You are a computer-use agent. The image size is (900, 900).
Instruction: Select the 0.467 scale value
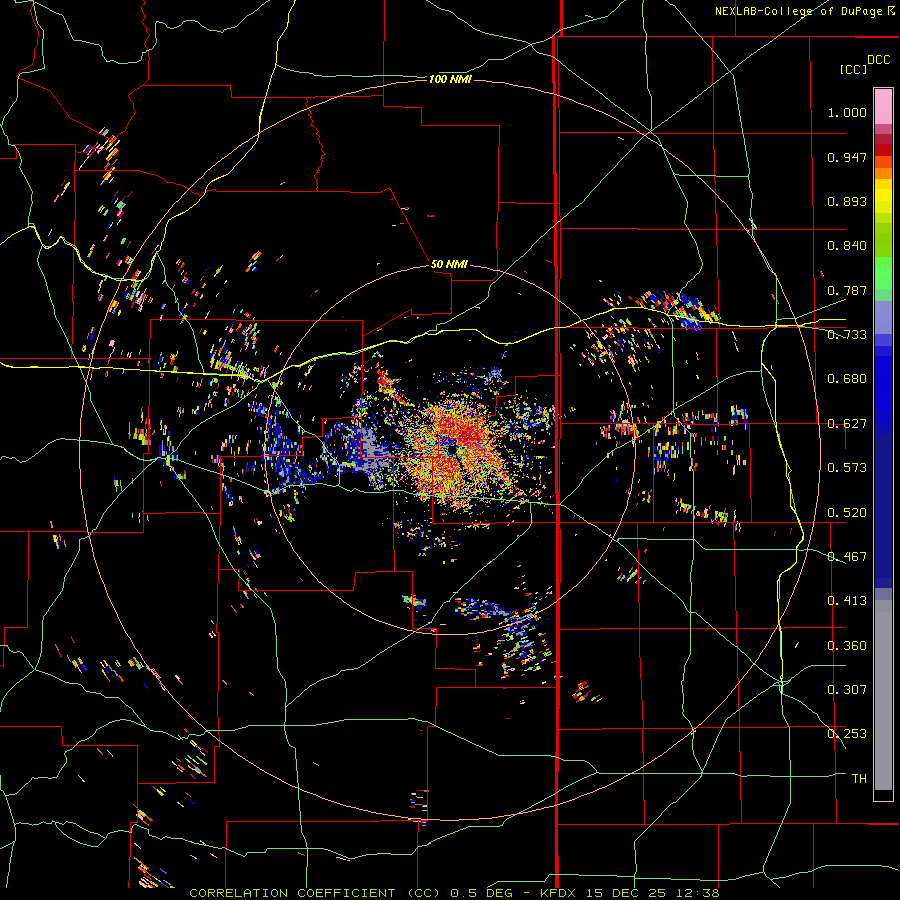[x=847, y=557]
